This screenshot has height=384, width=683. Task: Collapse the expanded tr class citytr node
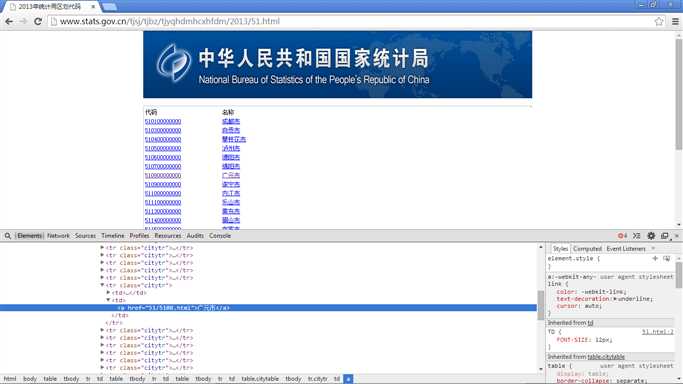point(102,285)
